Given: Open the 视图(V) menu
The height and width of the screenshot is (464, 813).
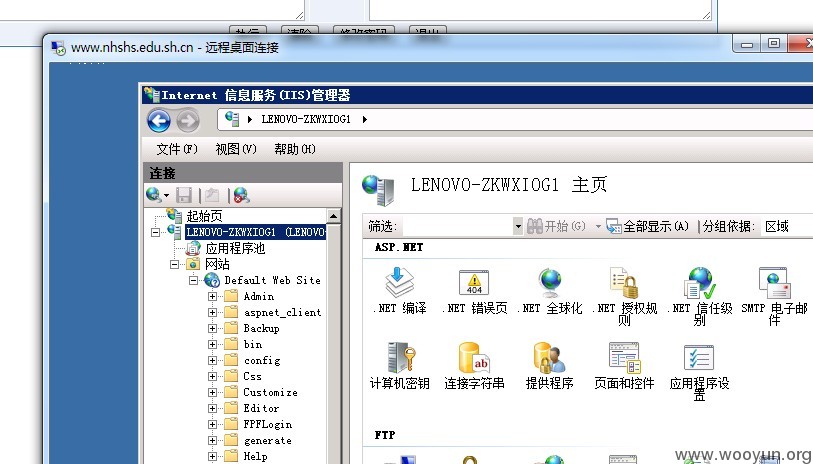Looking at the screenshot, I should pos(236,149).
